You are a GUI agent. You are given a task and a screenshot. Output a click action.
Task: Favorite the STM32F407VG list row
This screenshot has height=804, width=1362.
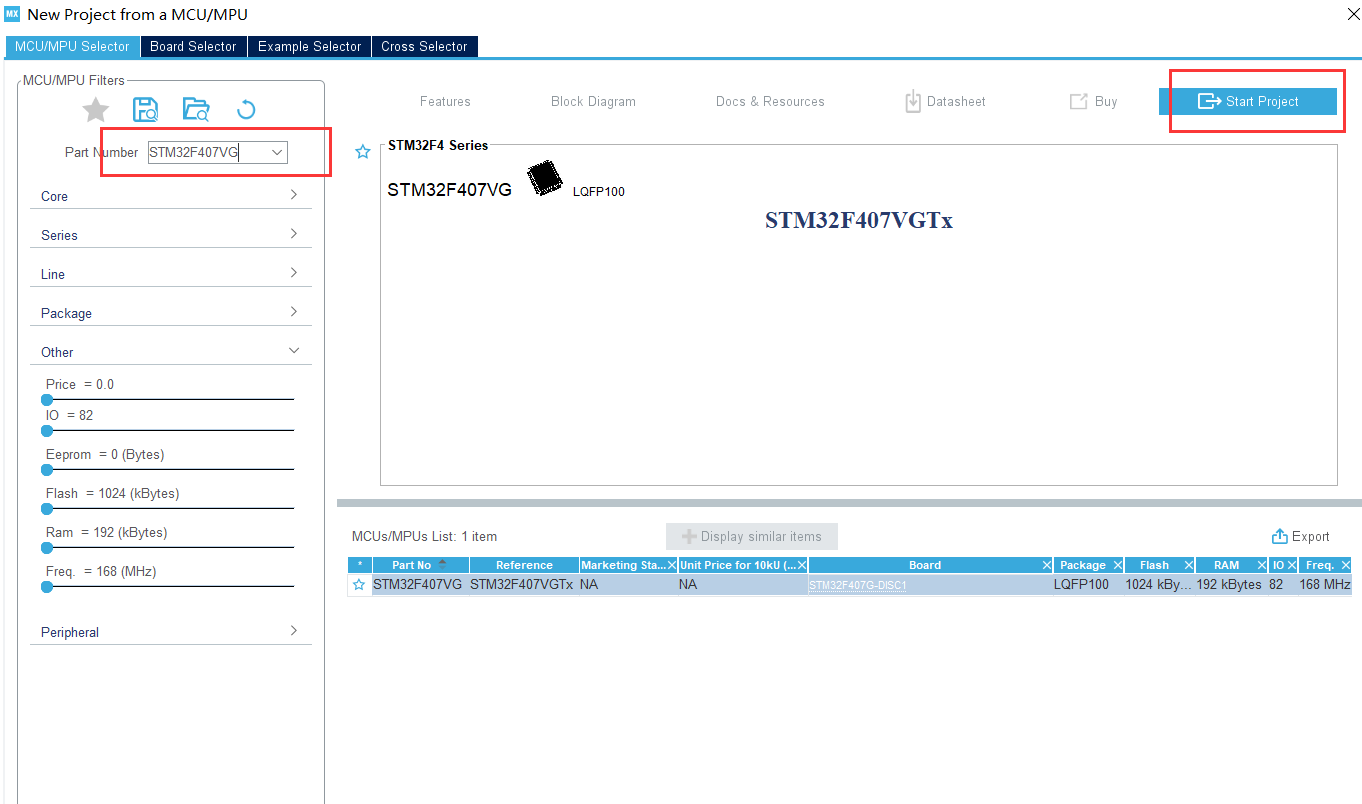(x=359, y=584)
